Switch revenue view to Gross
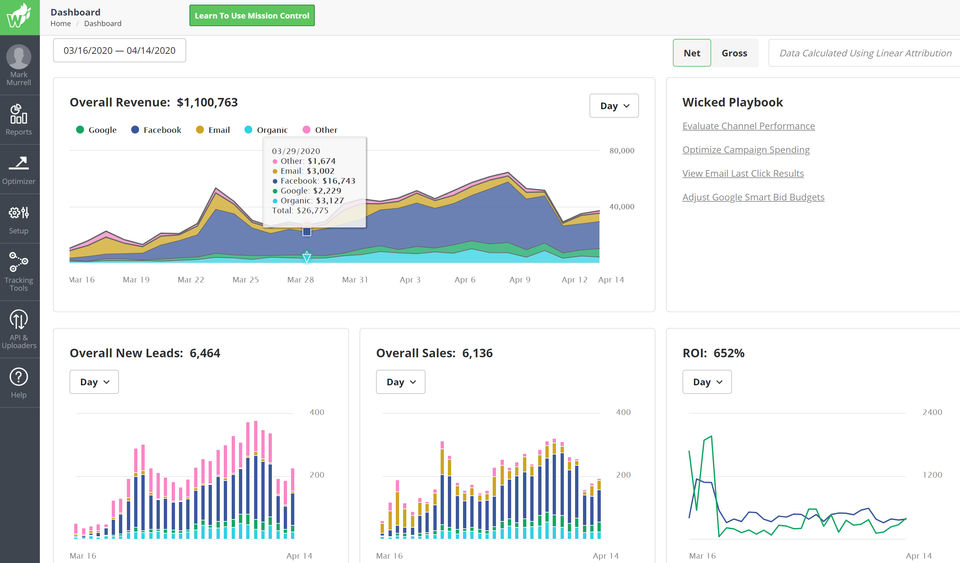The image size is (960, 563). point(734,53)
